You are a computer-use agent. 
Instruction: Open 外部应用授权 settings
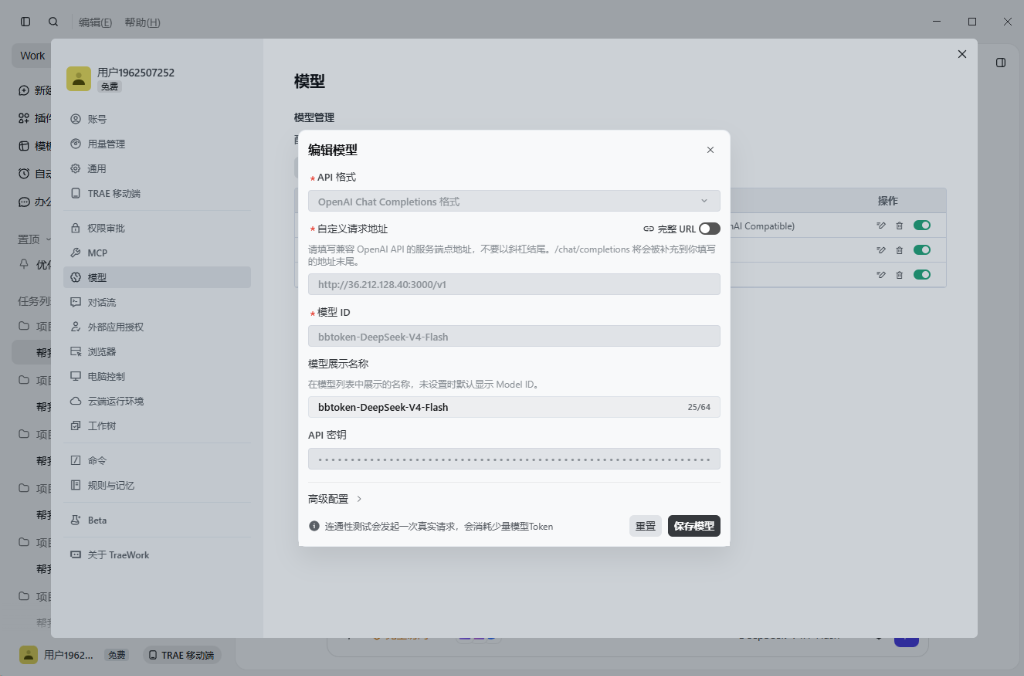click(157, 327)
